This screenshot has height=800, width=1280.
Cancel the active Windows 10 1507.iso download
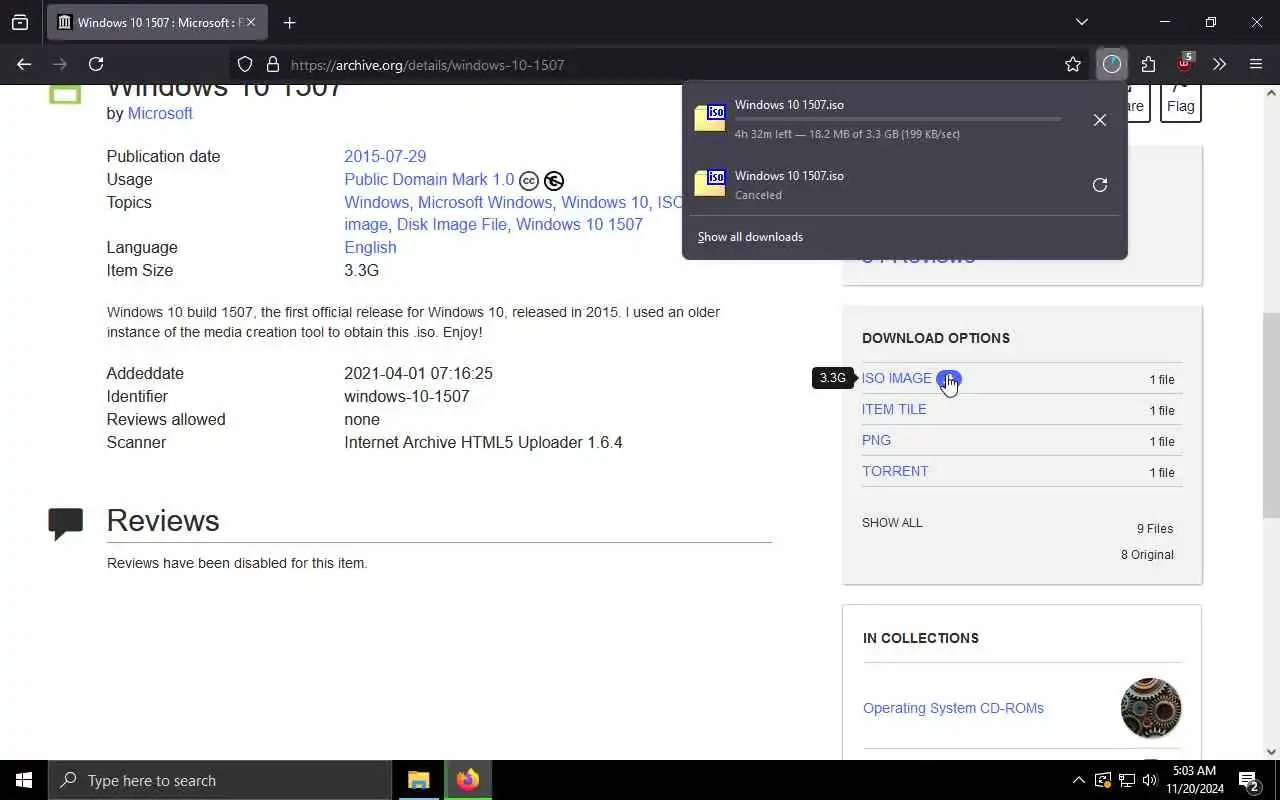(1099, 120)
